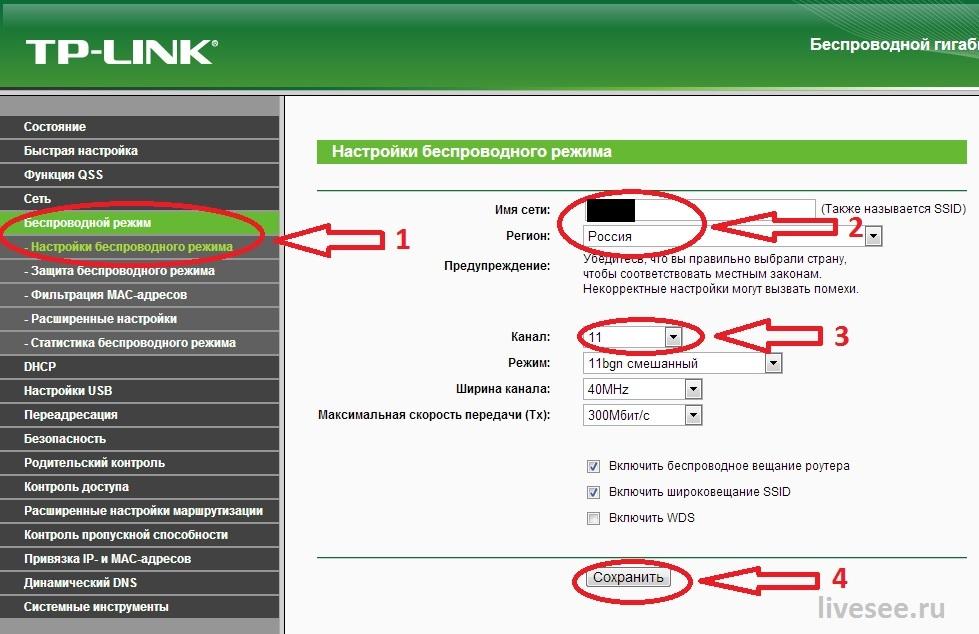Open the Режим dropdown 11bgn смешанный
Screen dimensions: 979x634
[682, 364]
